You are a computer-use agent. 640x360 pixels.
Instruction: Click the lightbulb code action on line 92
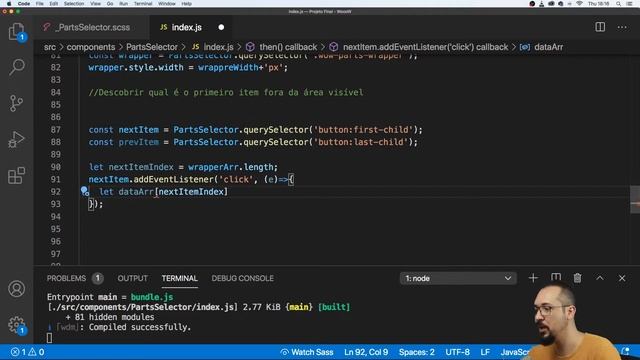[84, 191]
